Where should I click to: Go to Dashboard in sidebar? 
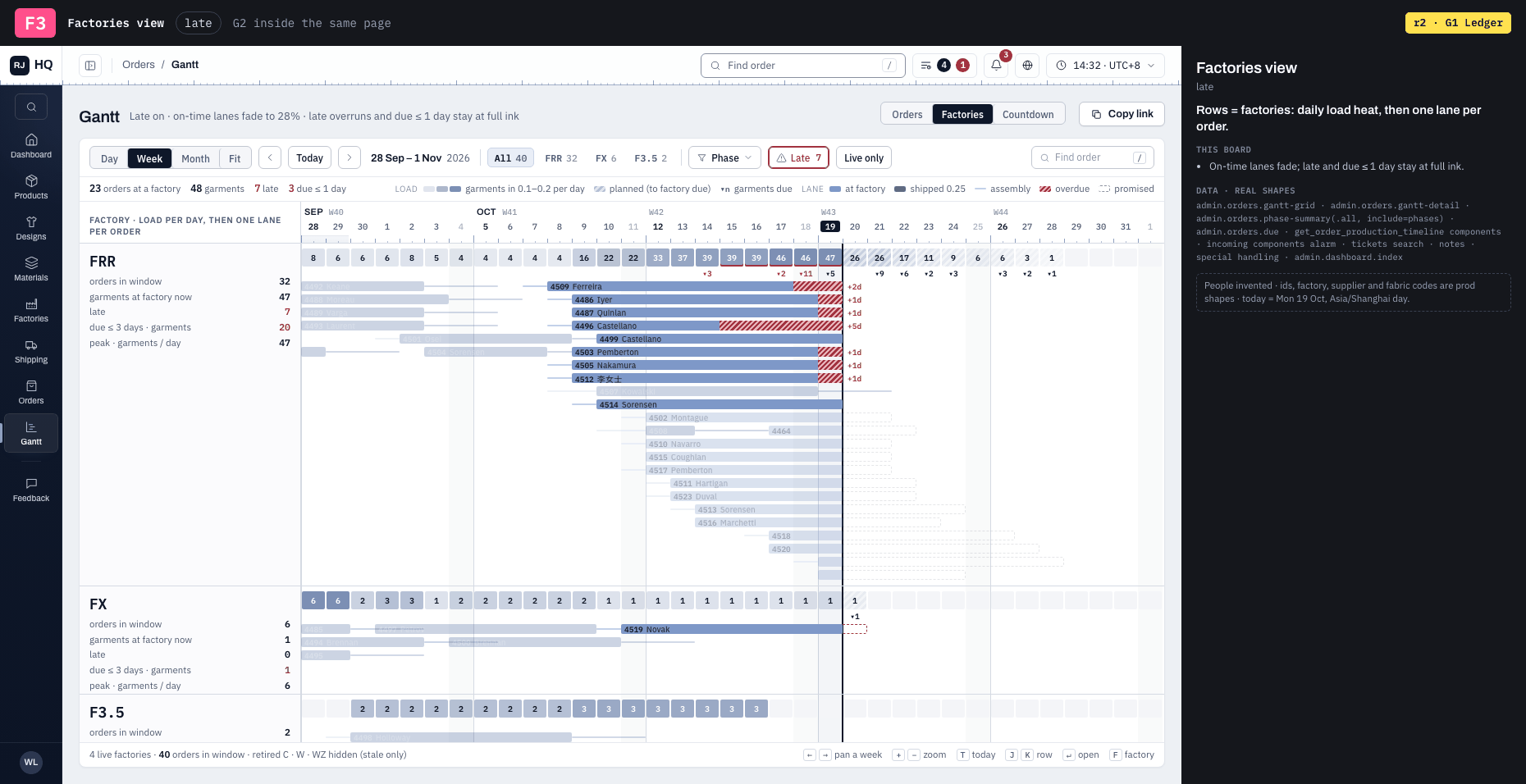31,146
